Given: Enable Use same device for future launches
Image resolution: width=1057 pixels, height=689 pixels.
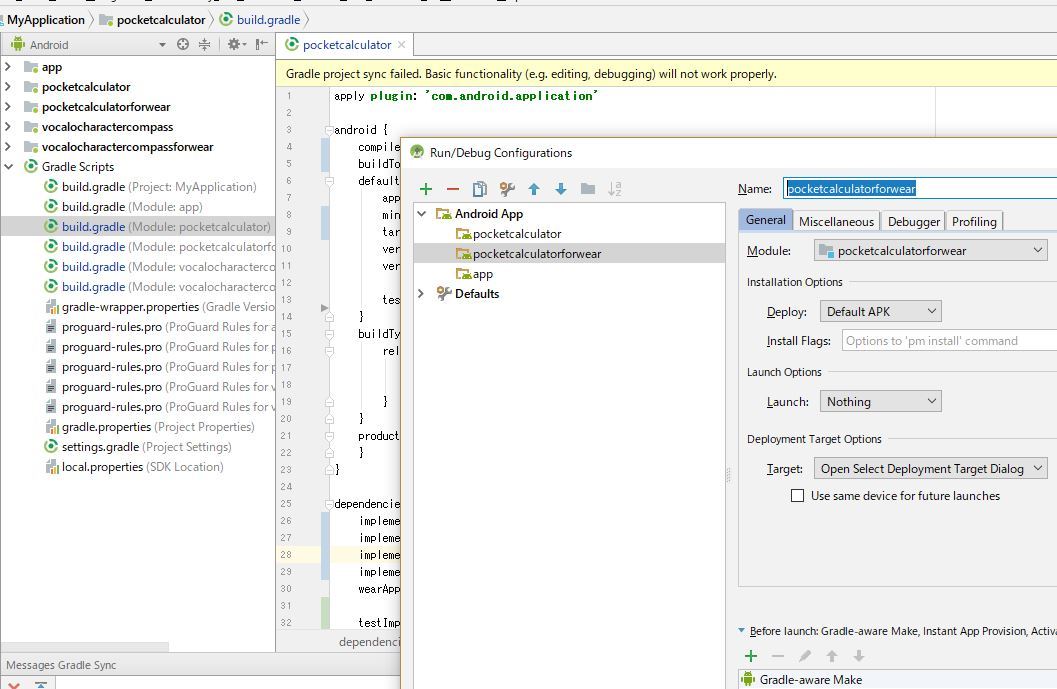Looking at the screenshot, I should pyautogui.click(x=798, y=496).
